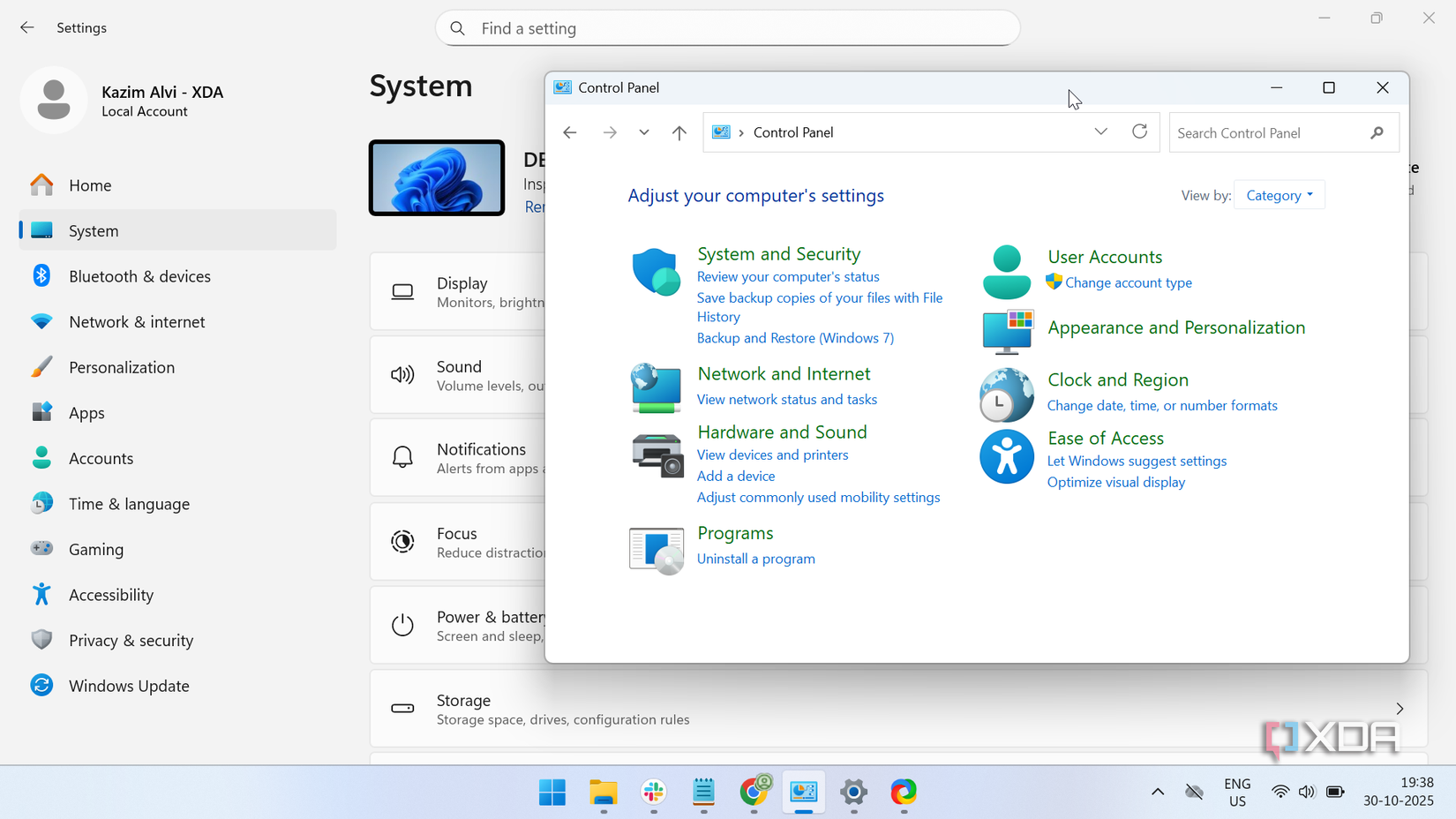Click the Add a device link

736,477
